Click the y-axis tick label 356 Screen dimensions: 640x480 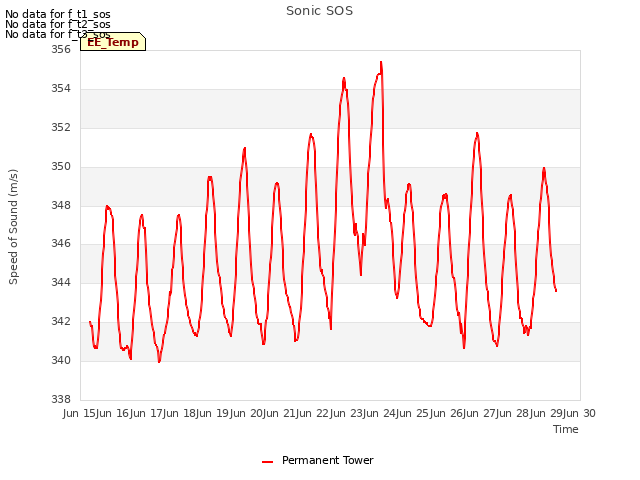pyautogui.click(x=61, y=50)
